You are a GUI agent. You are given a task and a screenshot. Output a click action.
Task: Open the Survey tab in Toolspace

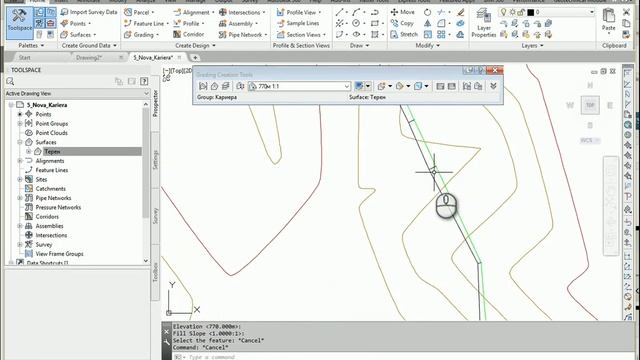(x=156, y=216)
